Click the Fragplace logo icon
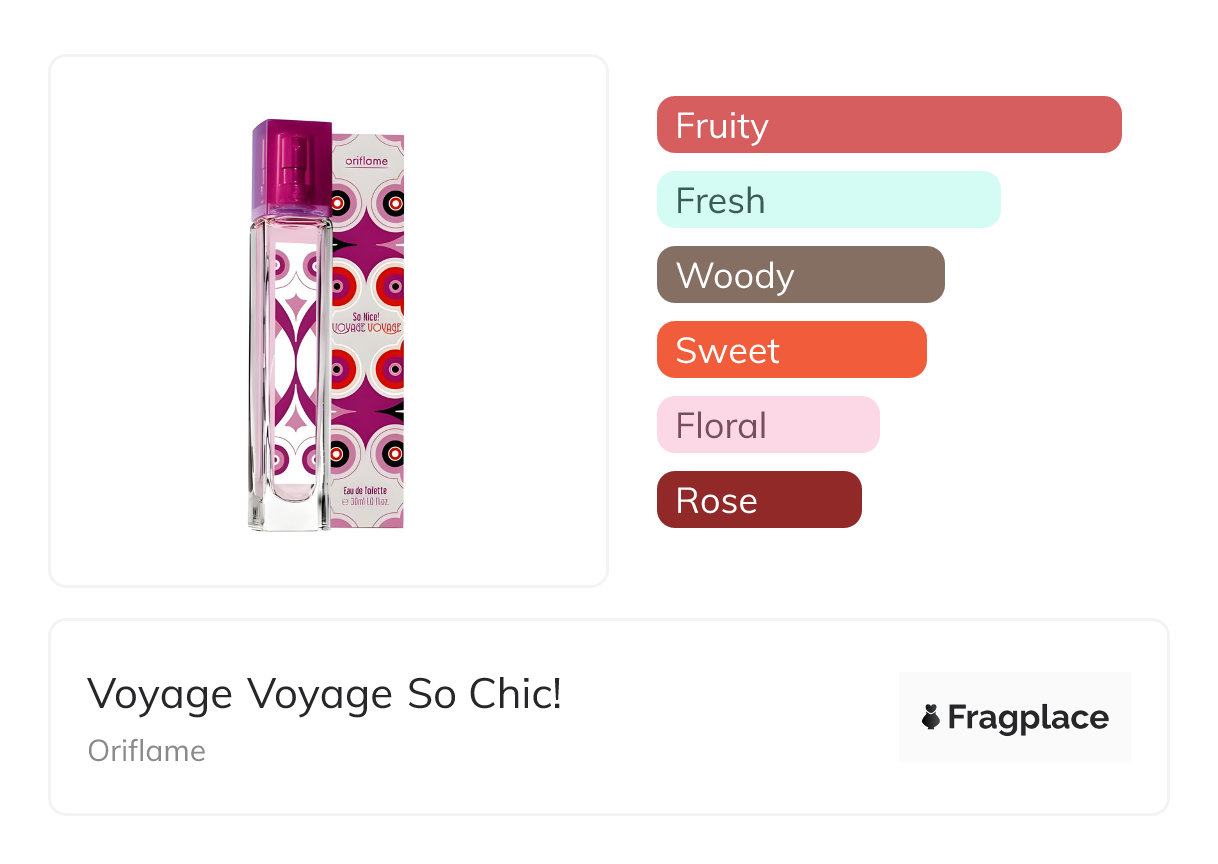Viewport: 1218px width, 864px height. (x=931, y=717)
